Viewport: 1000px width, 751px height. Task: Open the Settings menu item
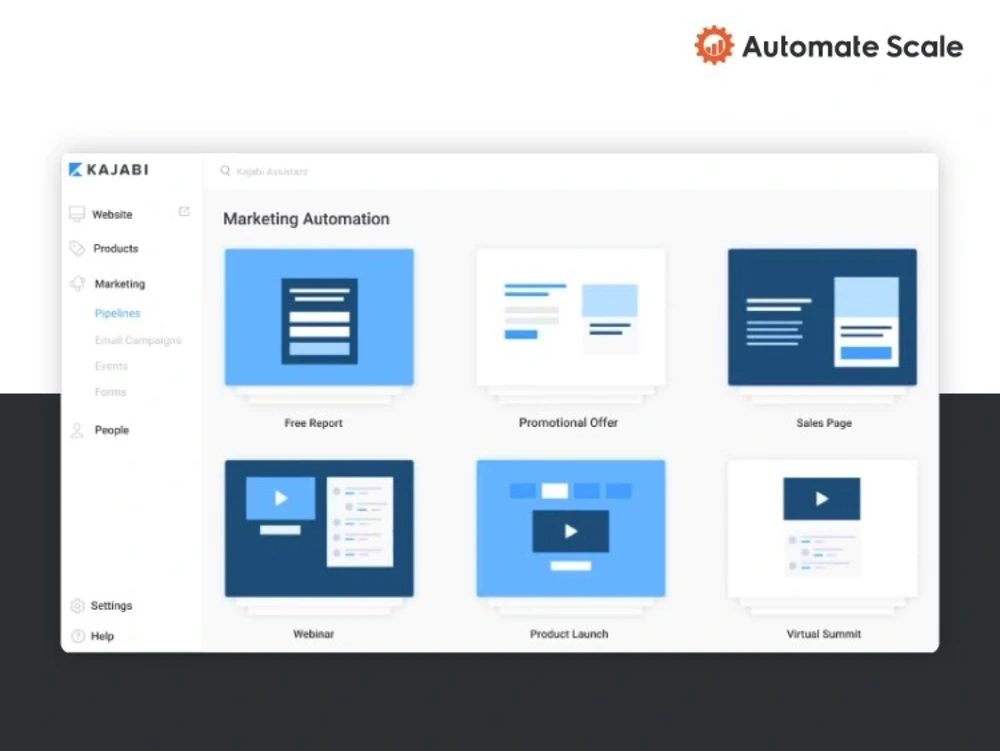[111, 606]
